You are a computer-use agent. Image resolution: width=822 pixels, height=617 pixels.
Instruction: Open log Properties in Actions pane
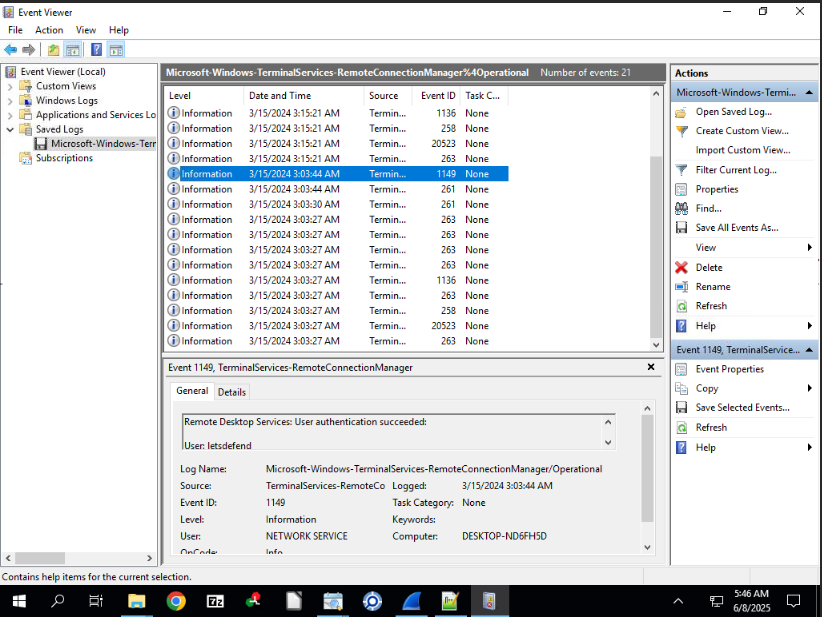[717, 189]
